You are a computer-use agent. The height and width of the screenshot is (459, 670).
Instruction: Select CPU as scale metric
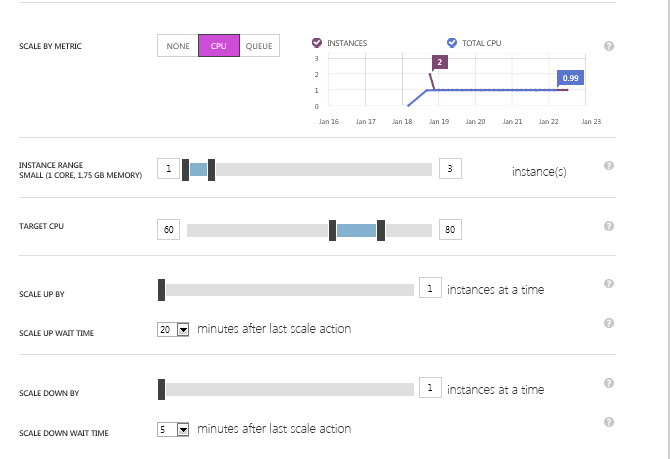coord(219,46)
